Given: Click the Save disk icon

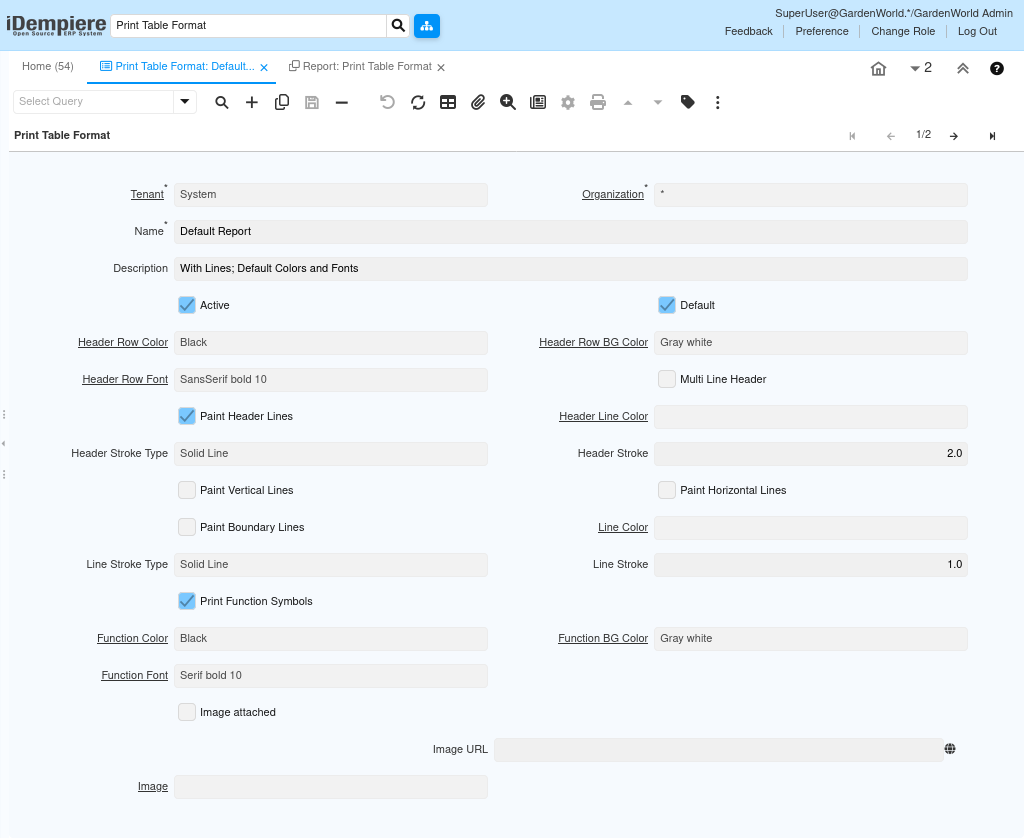Looking at the screenshot, I should [x=312, y=103].
